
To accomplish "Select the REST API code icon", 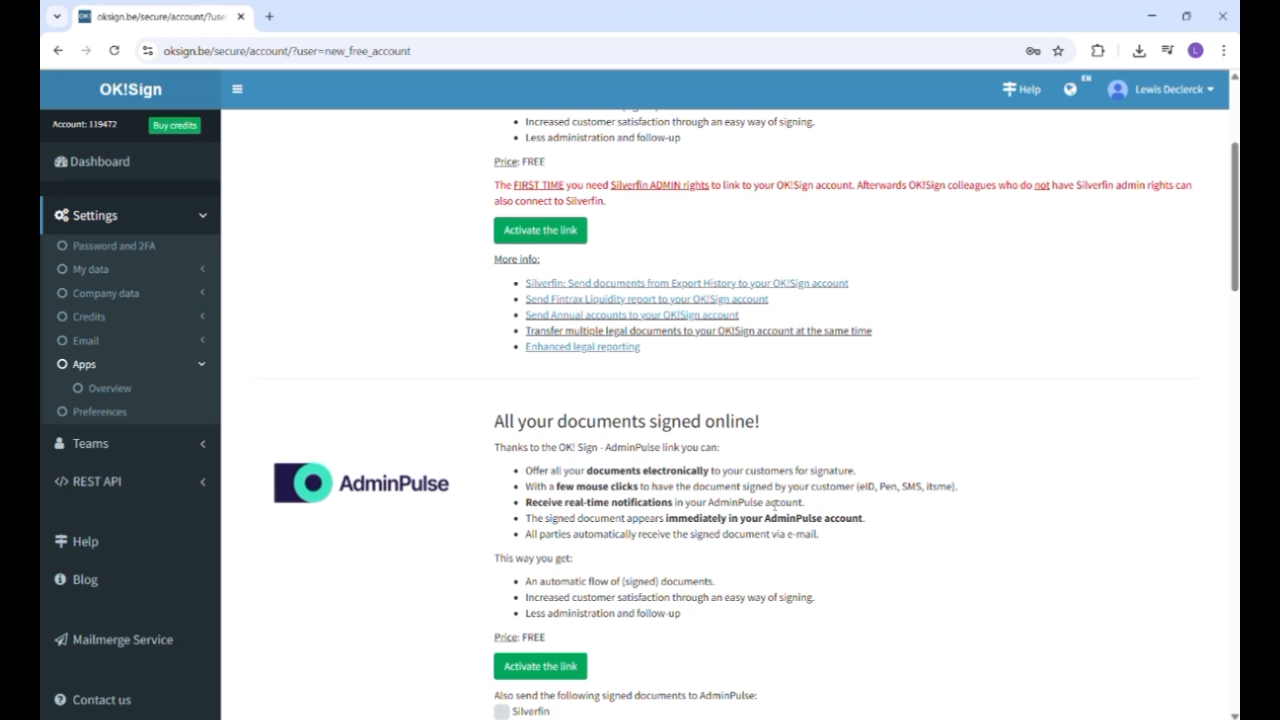I will coord(61,481).
